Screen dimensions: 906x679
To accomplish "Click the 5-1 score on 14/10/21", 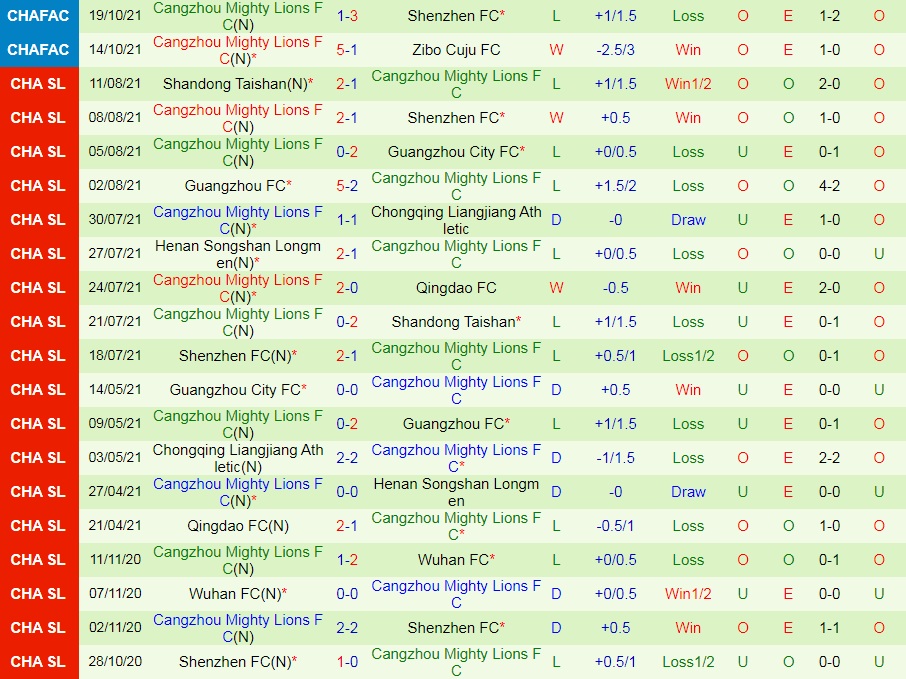I will 347,50.
